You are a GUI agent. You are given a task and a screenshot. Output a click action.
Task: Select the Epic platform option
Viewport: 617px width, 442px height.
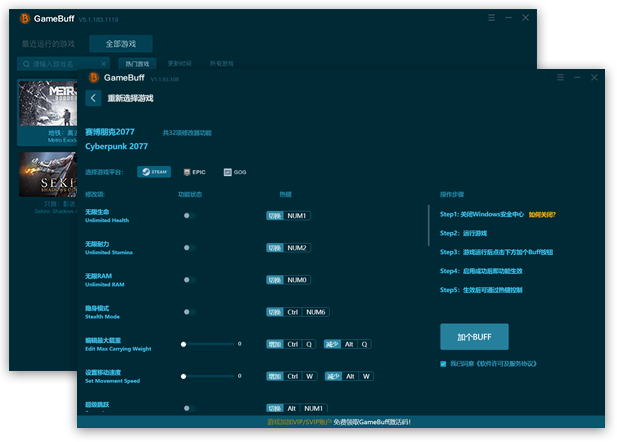pos(194,172)
